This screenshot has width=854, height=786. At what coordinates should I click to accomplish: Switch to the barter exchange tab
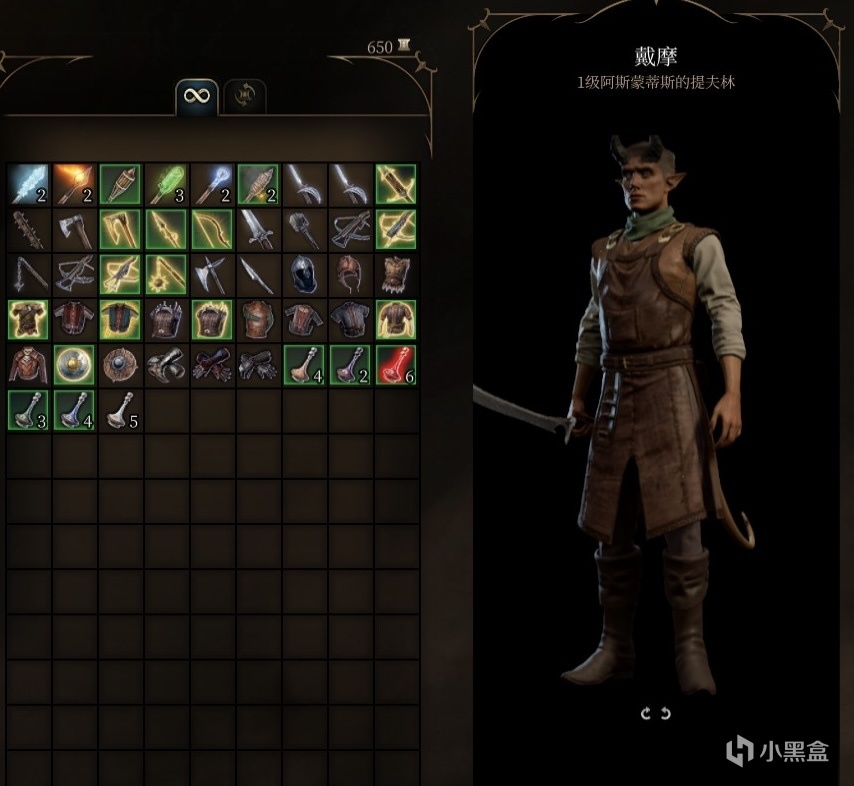[x=245, y=97]
